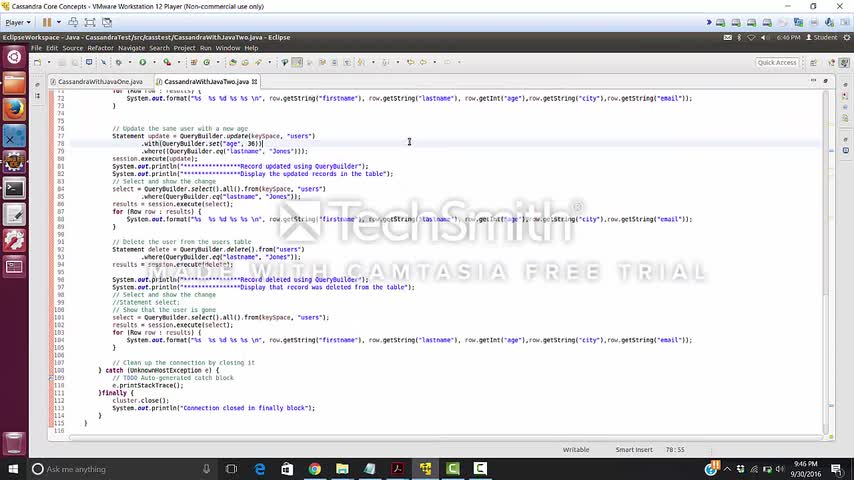This screenshot has width=854, height=480.
Task: Expand the Back history dropdown arrow
Action: coord(435,63)
